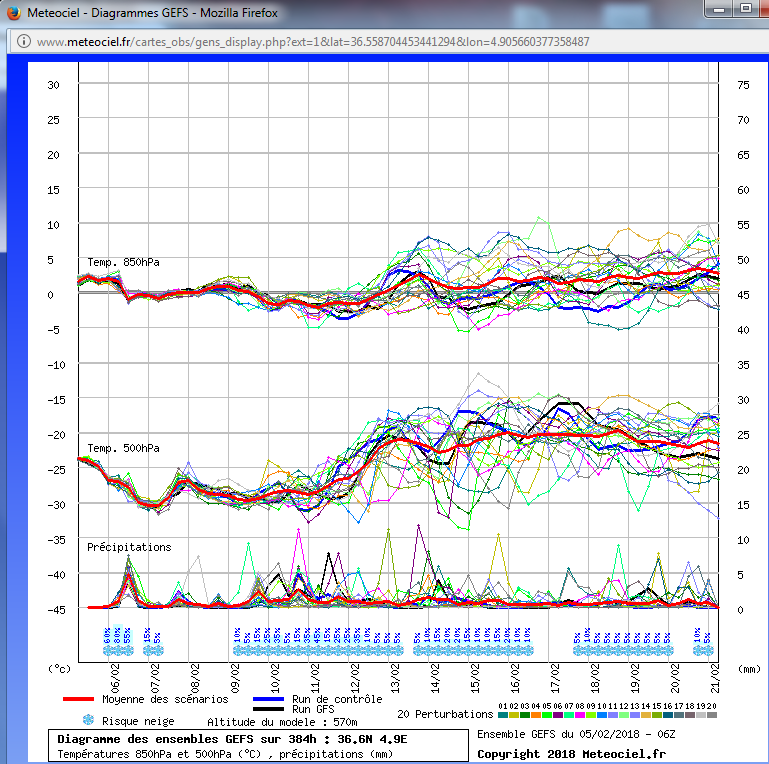Click the 'Run GFS' legend label
Screen dimensions: 769x764
click(x=313, y=709)
